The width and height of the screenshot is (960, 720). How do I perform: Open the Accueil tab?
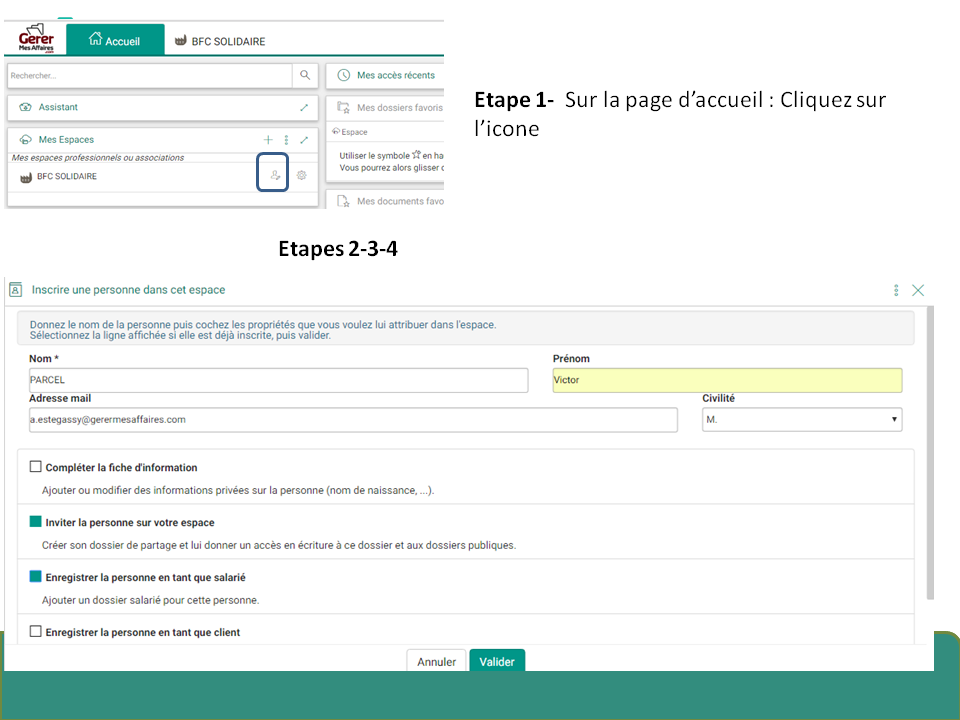[x=115, y=40]
